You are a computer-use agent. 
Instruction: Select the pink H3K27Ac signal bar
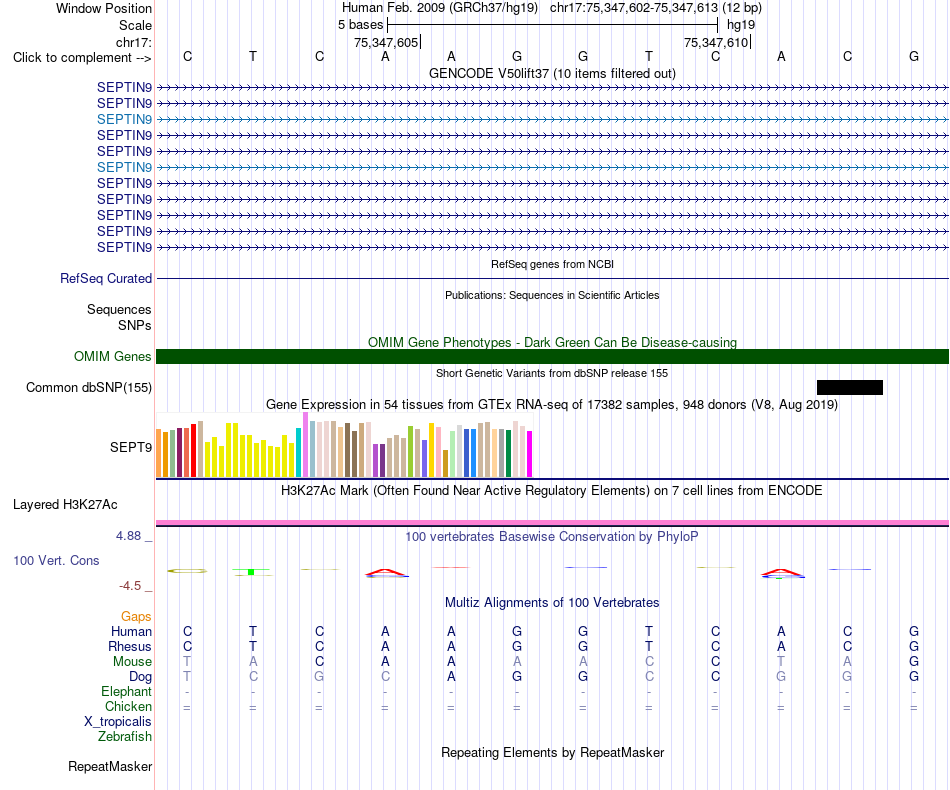click(552, 523)
